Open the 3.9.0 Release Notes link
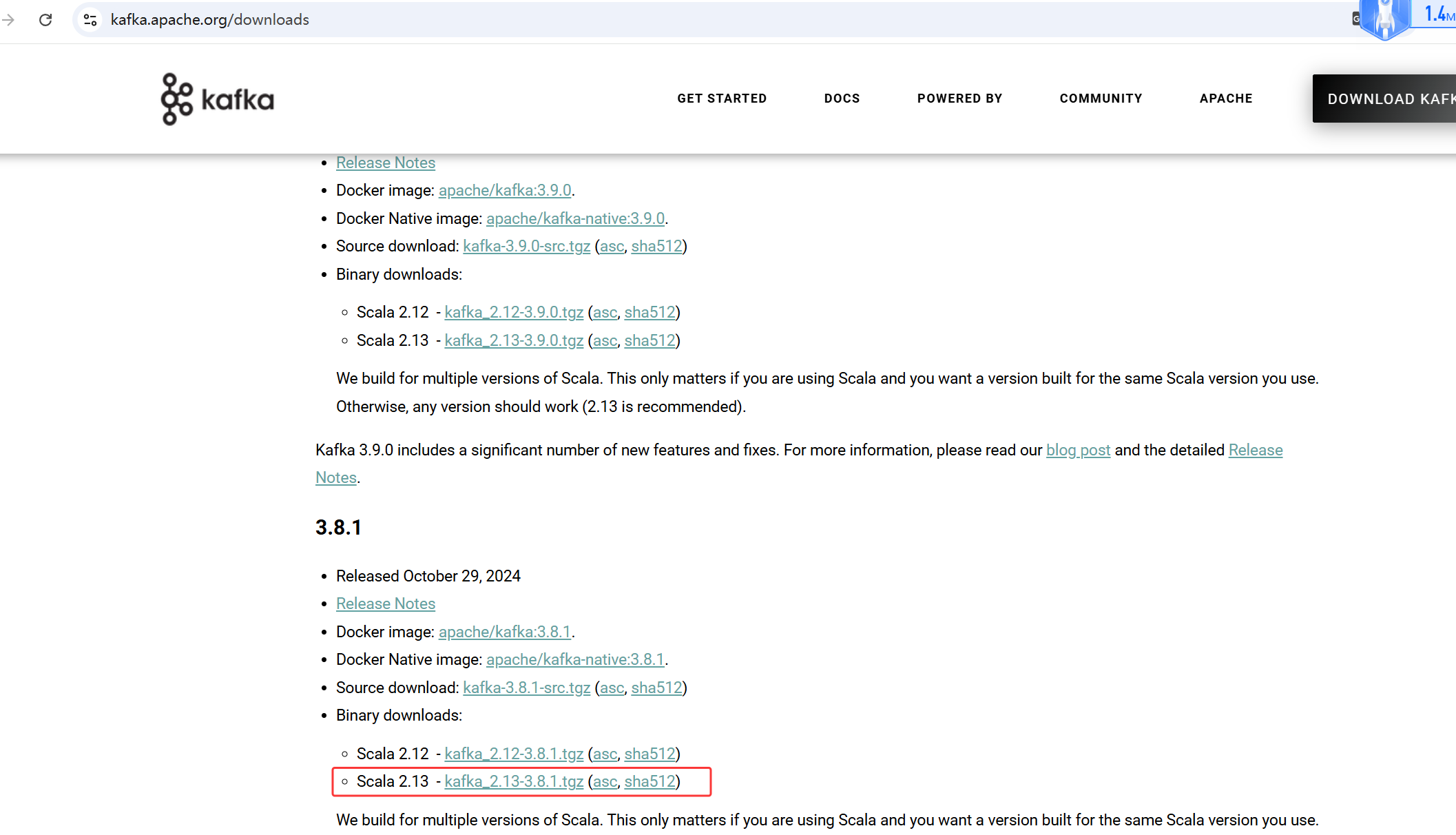1456x835 pixels. point(386,163)
